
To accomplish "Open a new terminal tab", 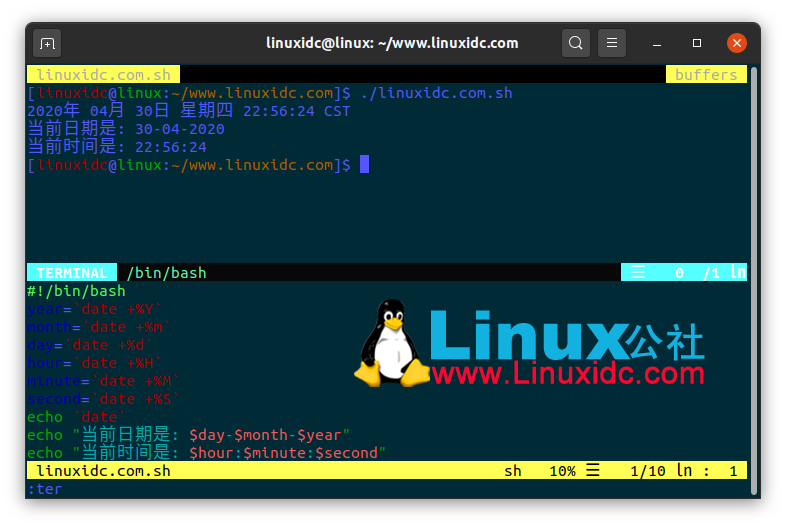I will tap(47, 43).
